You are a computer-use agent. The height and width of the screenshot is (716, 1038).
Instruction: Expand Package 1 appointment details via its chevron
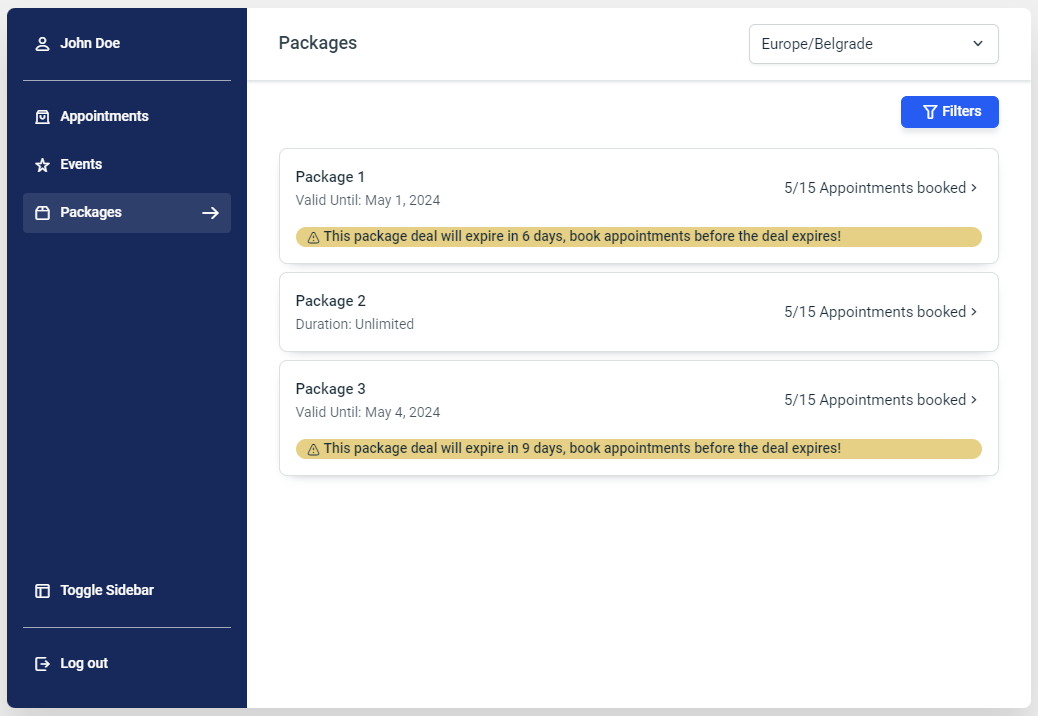click(974, 187)
